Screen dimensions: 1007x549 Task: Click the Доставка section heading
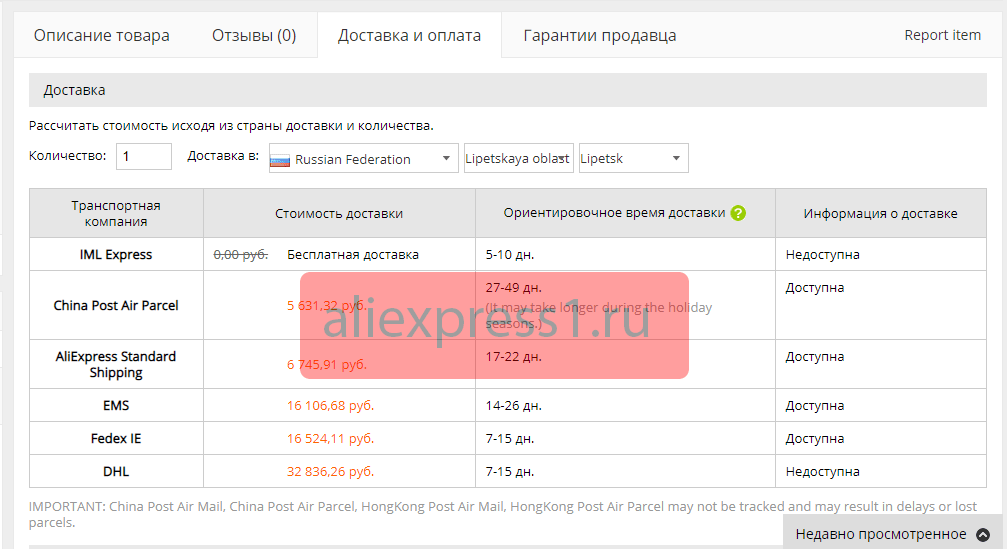(x=74, y=91)
